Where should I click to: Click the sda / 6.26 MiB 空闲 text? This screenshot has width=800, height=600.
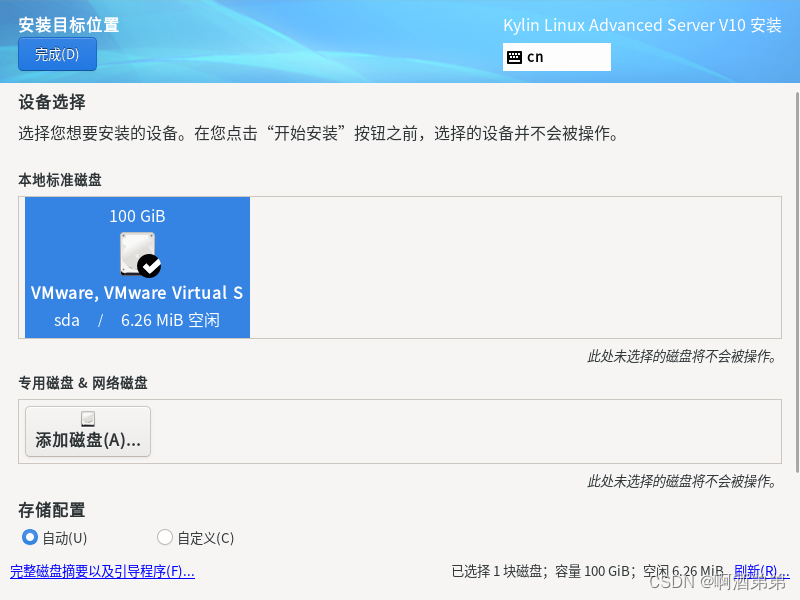click(x=137, y=320)
